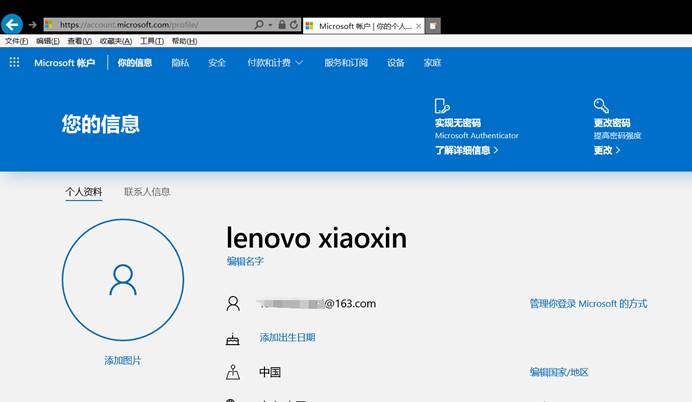Click the 实现无密码 heading
The image size is (692, 402).
coord(458,123)
